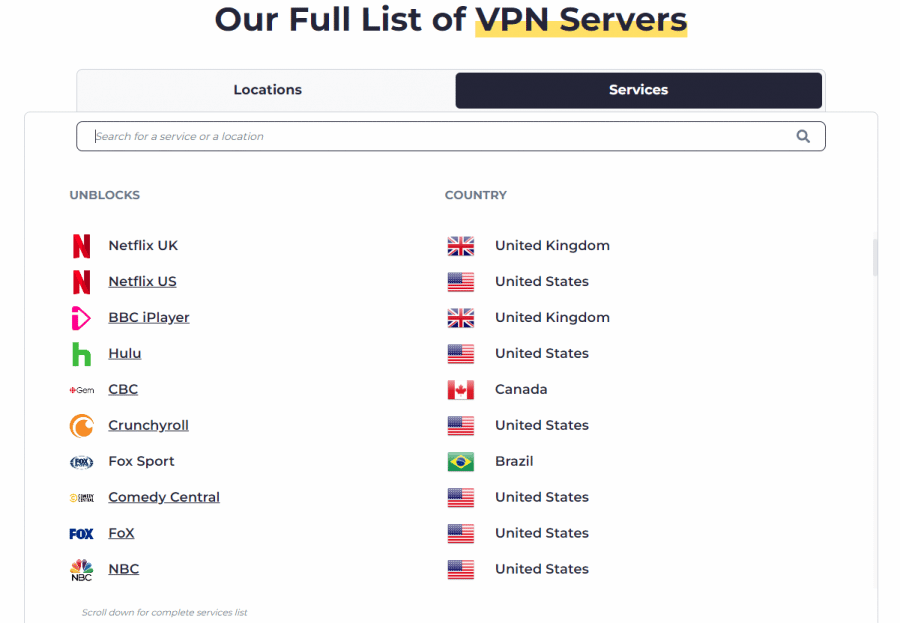
Task: Open the Netflix US link
Action: (142, 281)
